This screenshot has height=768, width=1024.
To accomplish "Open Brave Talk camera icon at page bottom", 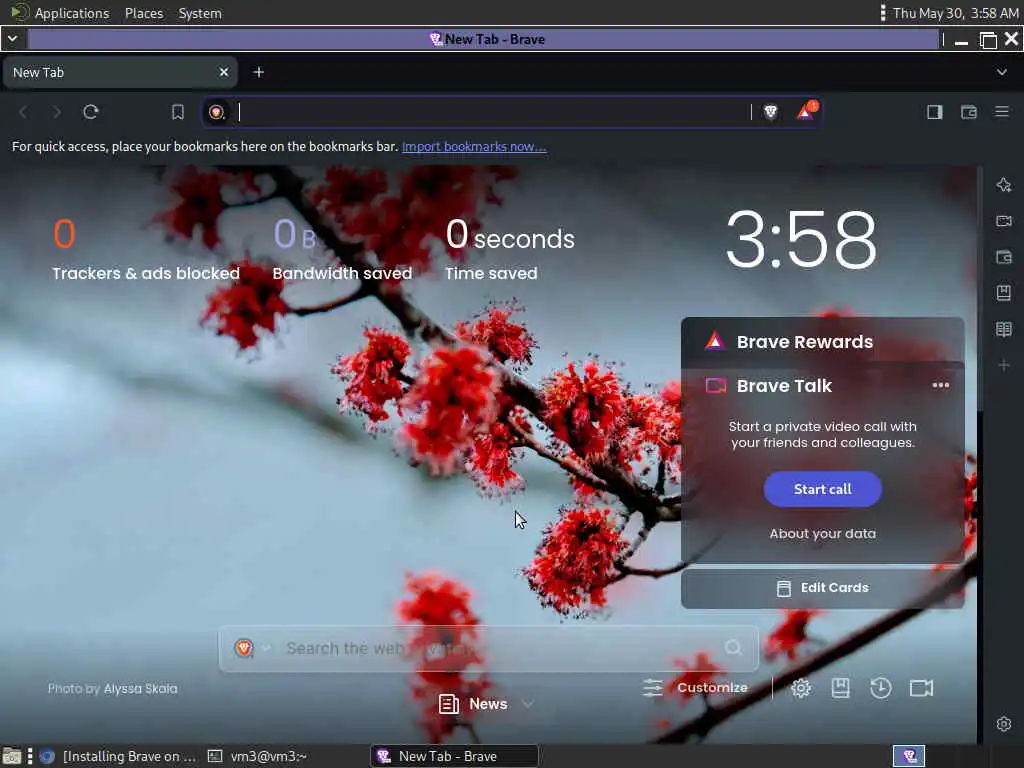I will (921, 688).
